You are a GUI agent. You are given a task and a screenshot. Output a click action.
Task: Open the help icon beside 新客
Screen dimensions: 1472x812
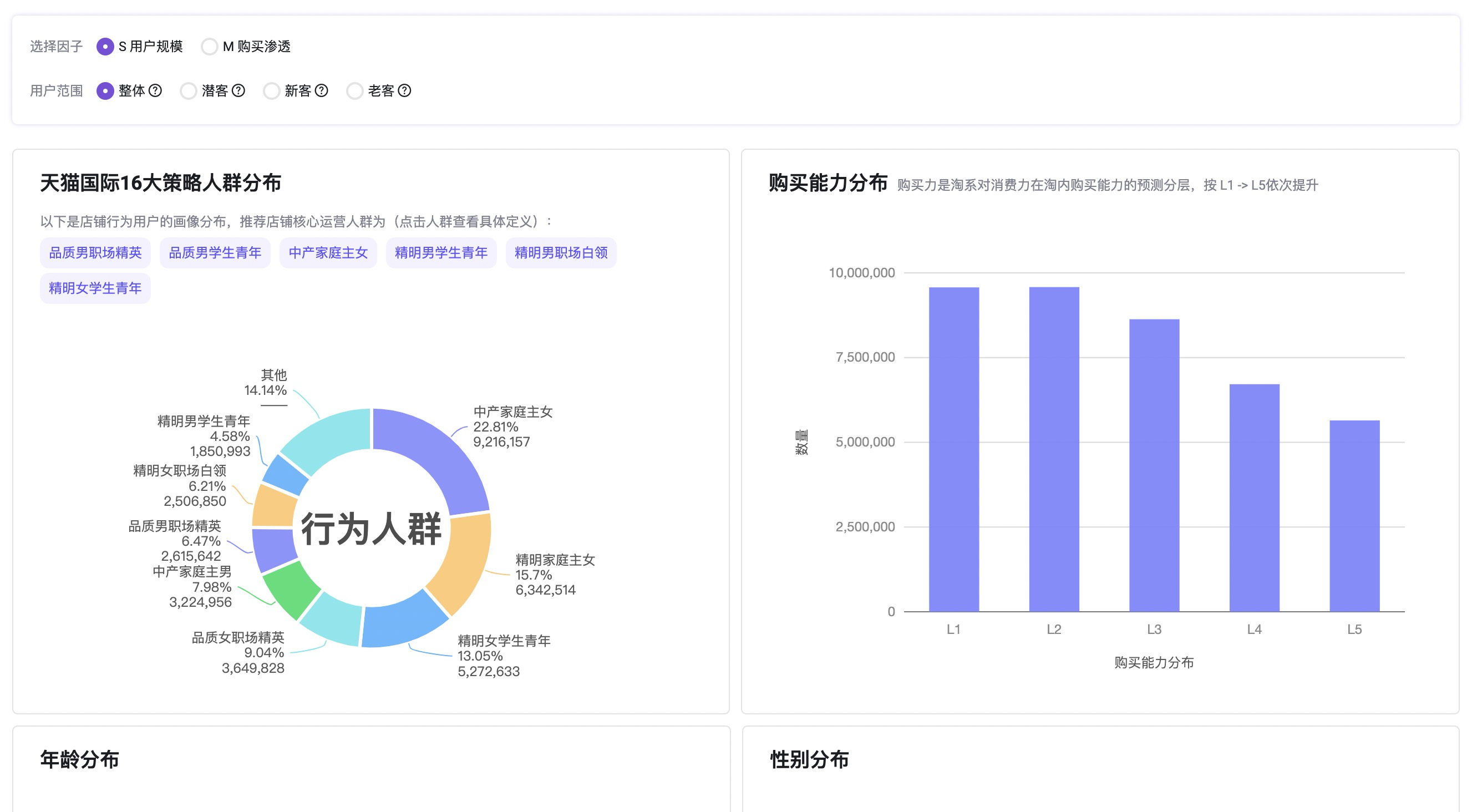click(322, 91)
